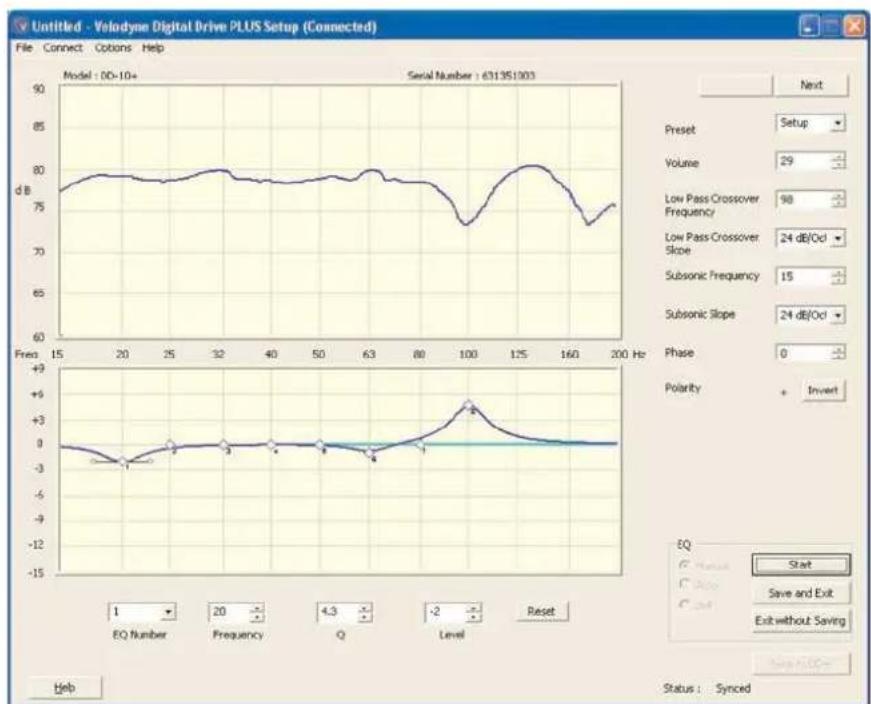Click the EQ Level field
Screen dimensions: 871x704
(x=445, y=612)
